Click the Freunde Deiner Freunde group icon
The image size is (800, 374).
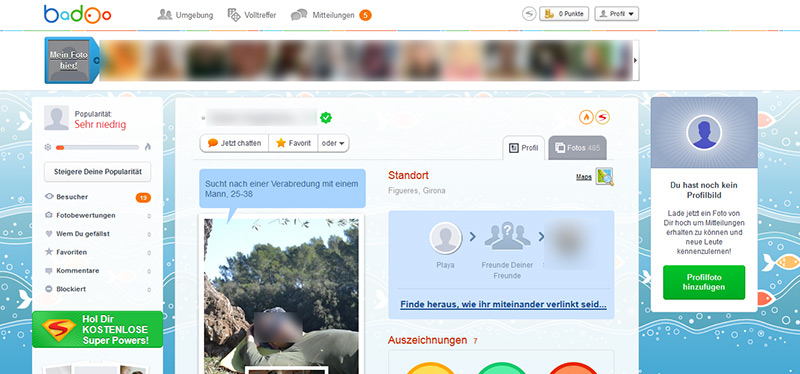pos(507,236)
